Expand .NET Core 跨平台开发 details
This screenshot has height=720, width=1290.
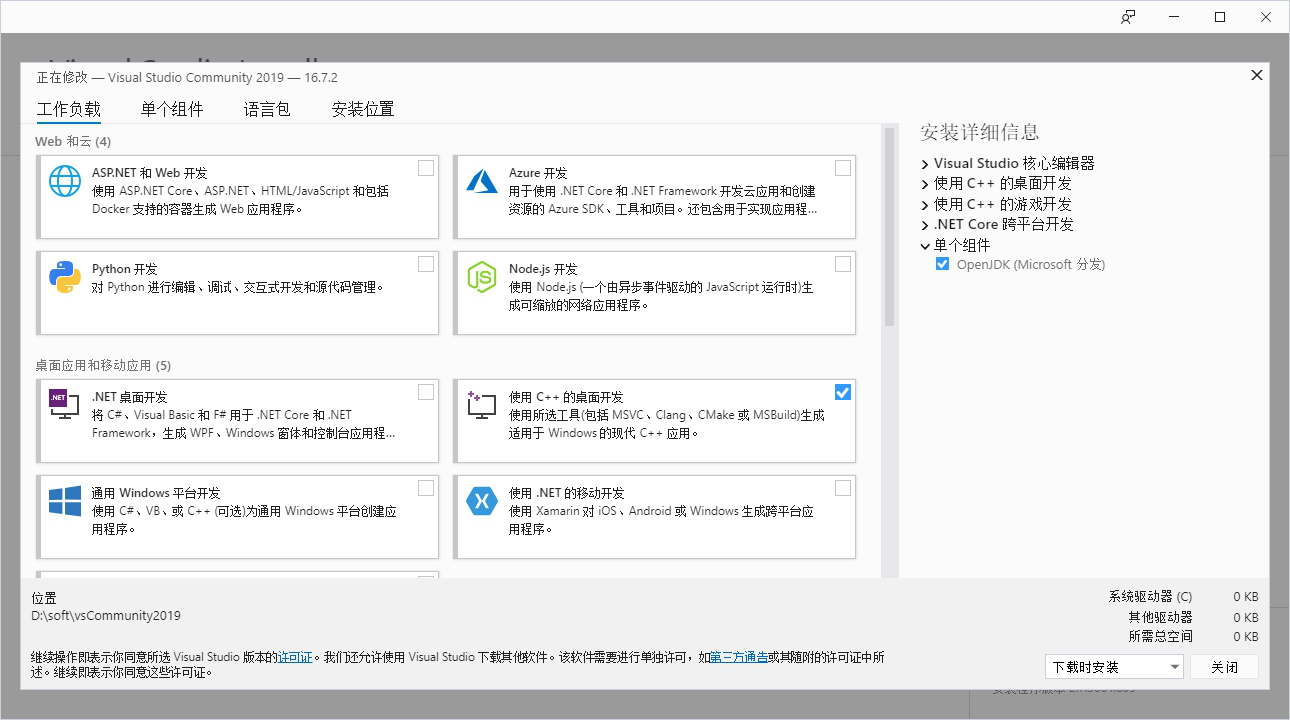(x=923, y=224)
